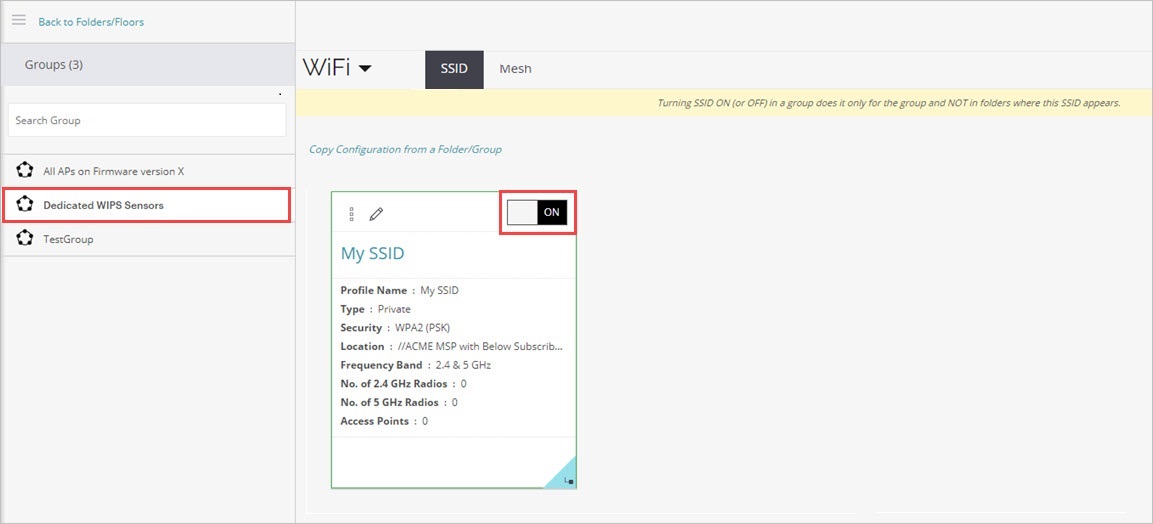The width and height of the screenshot is (1153, 524).
Task: Click the Type : Private row
Action: click(376, 309)
